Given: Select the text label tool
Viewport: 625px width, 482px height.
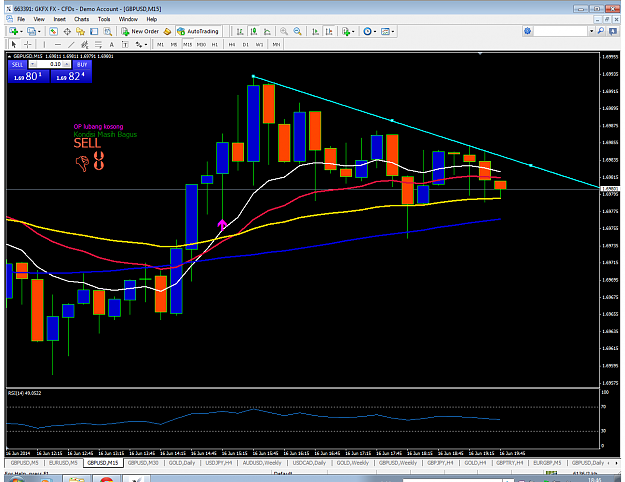Looking at the screenshot, I should pos(125,44).
